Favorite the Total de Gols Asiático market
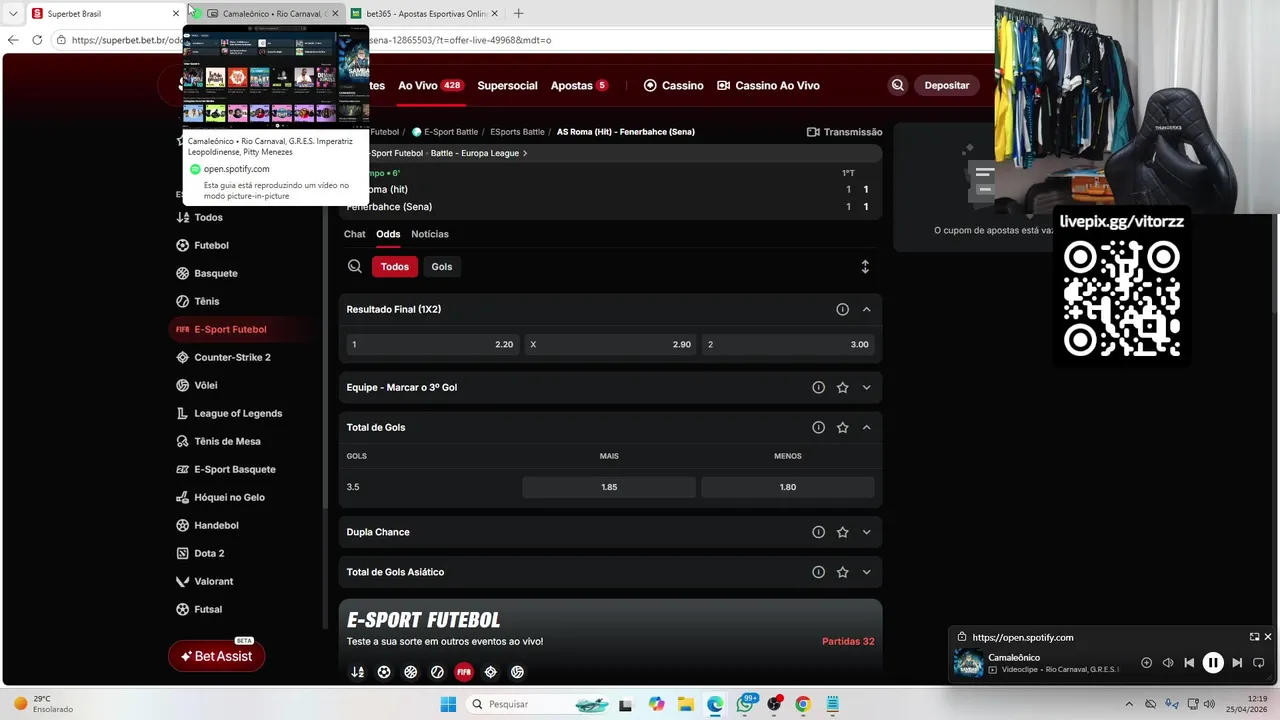1280x720 pixels. 843,573
